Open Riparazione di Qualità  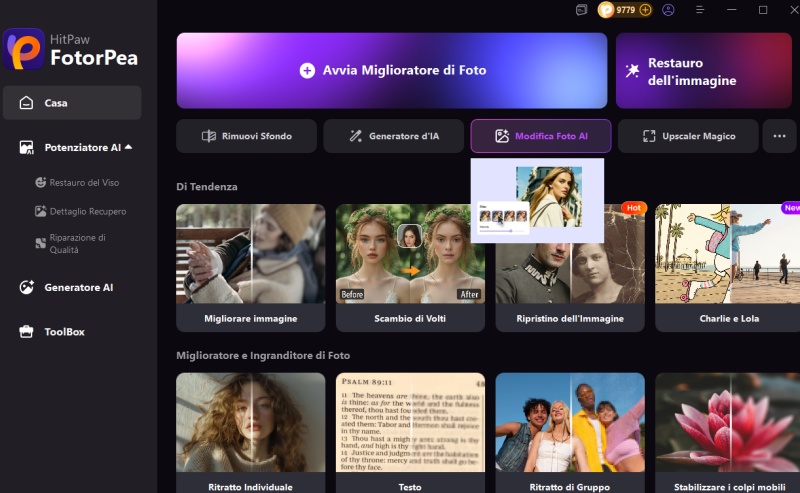click(78, 243)
